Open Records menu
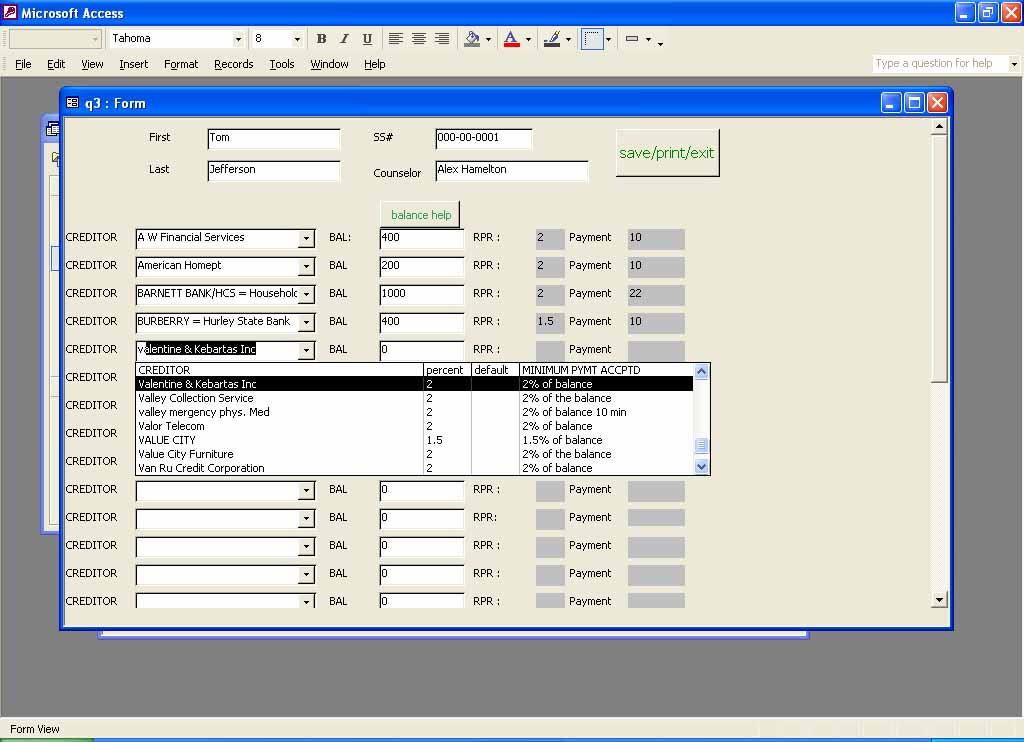The width and height of the screenshot is (1024, 742). click(233, 64)
